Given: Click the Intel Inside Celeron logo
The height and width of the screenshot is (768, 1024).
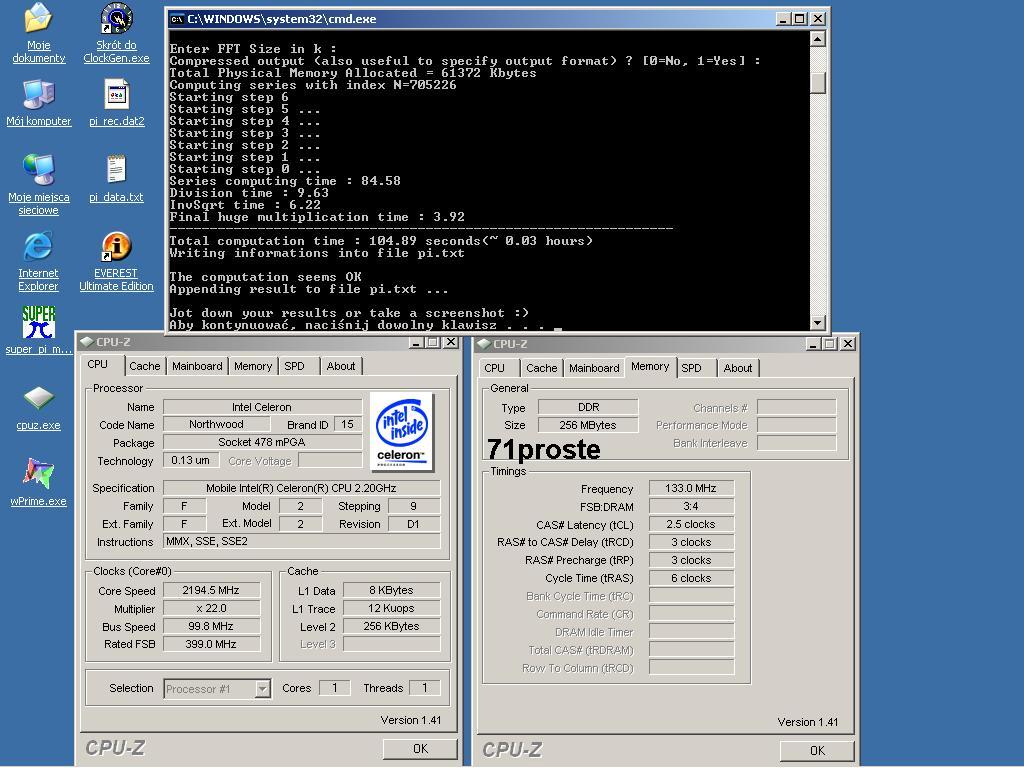Looking at the screenshot, I should pos(401,431).
